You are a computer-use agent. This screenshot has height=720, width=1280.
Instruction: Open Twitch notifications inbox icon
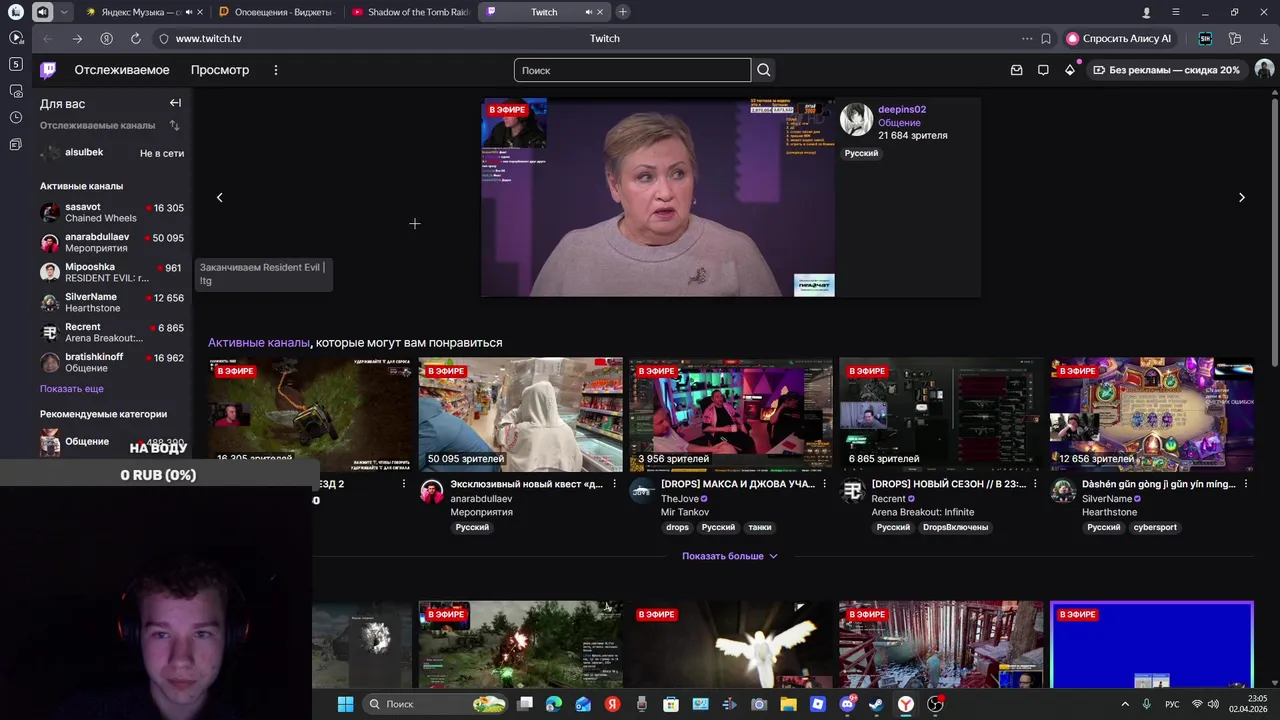point(1016,70)
